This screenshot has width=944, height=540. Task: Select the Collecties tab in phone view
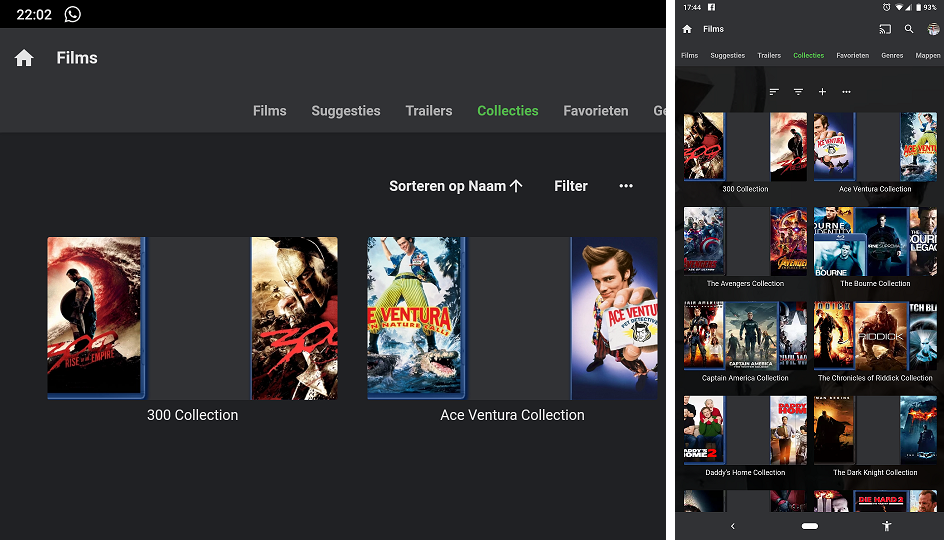tap(809, 55)
